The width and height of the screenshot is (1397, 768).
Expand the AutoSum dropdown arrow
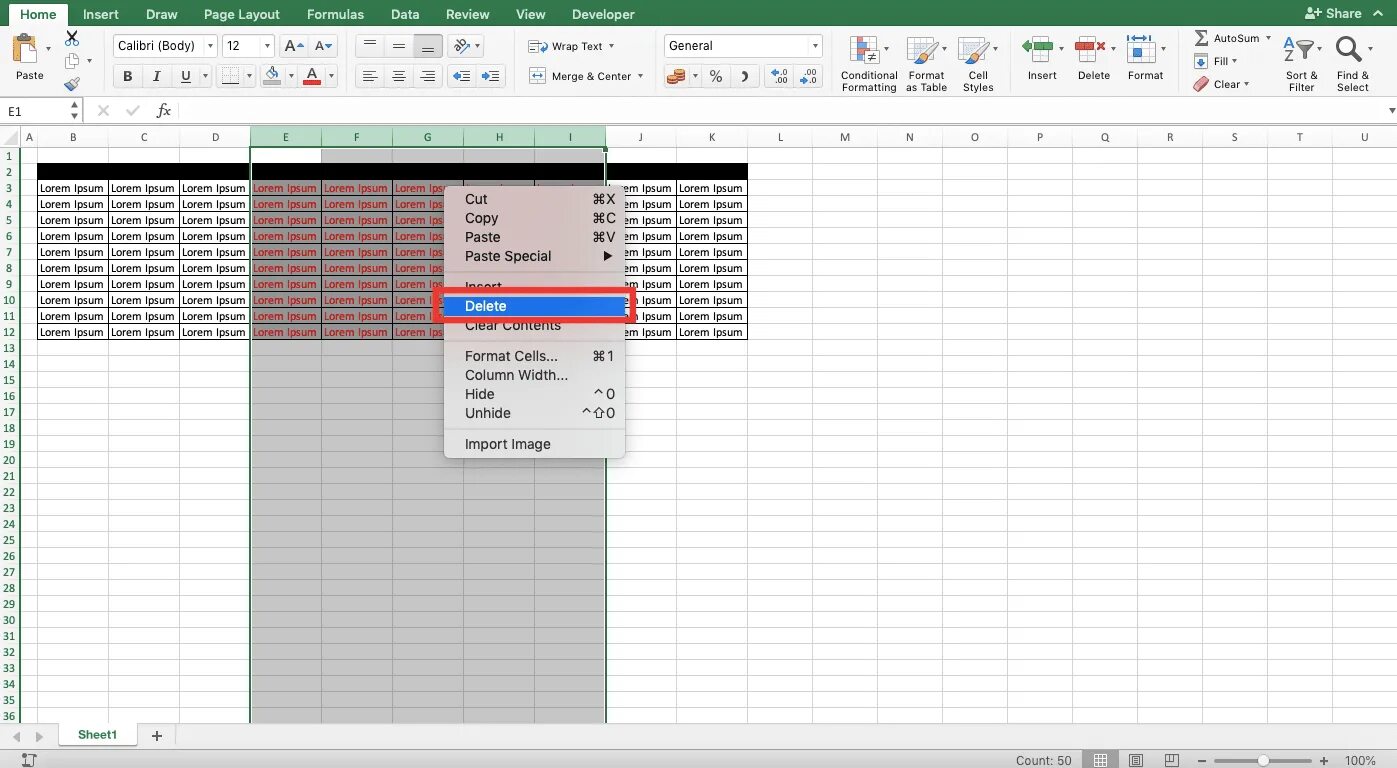pyautogui.click(x=1268, y=38)
